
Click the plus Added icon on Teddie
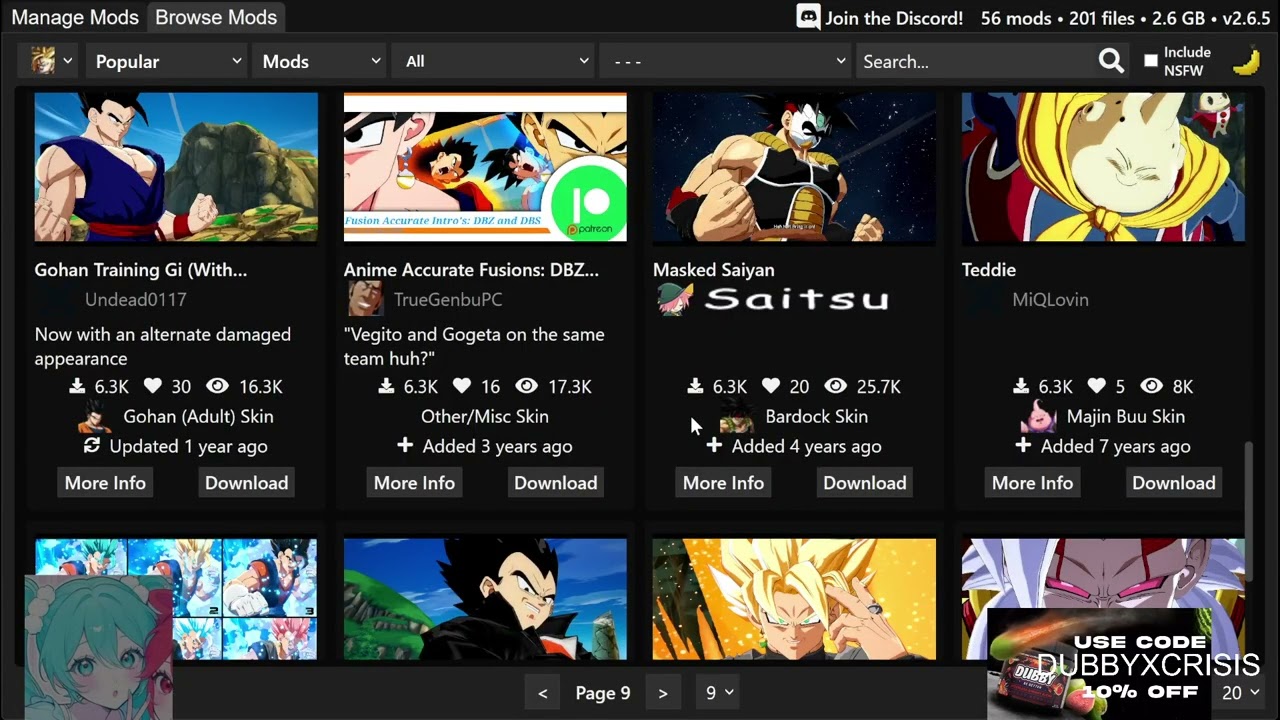[x=1023, y=445]
